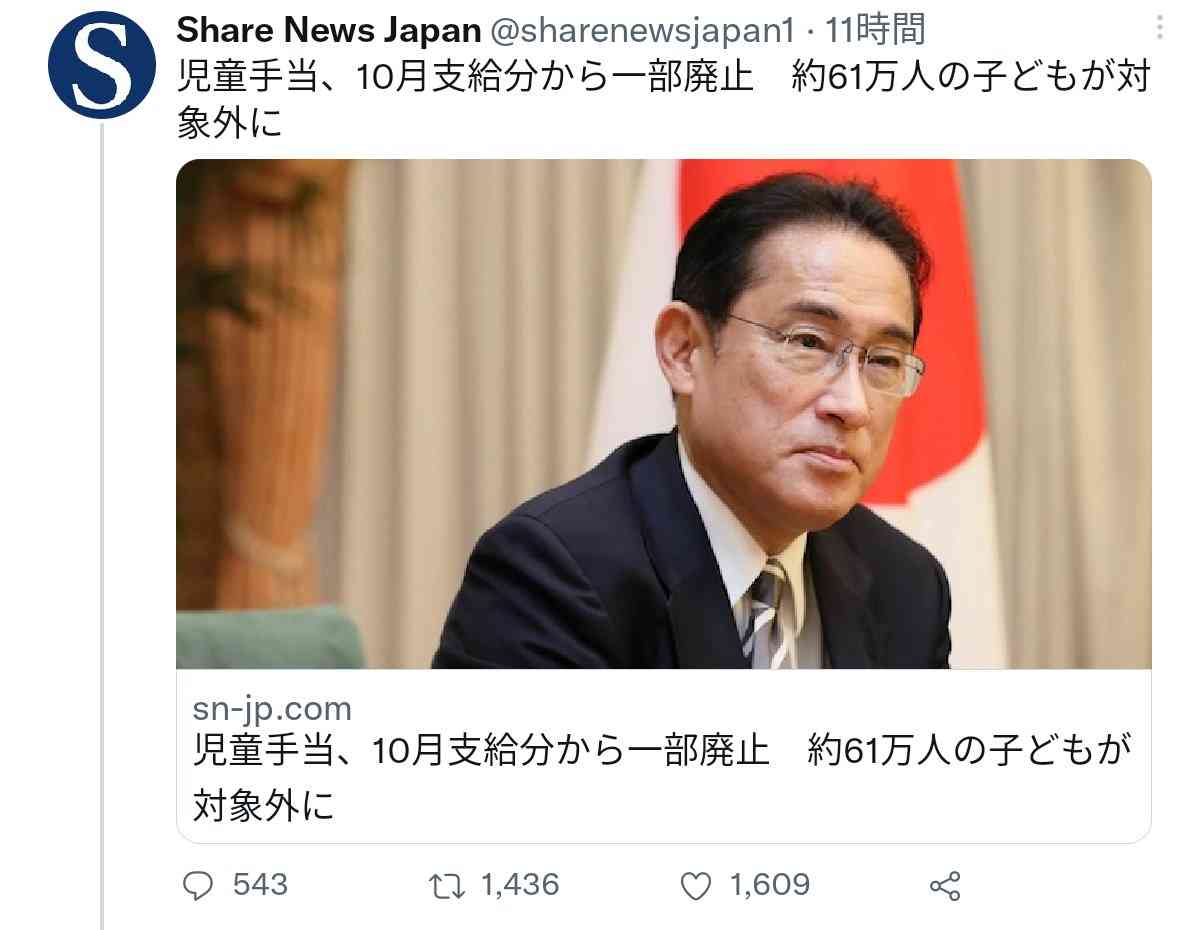Screen dimensions: 1188x930
Task: Click the second headline line 対象外に
Action: point(264,805)
